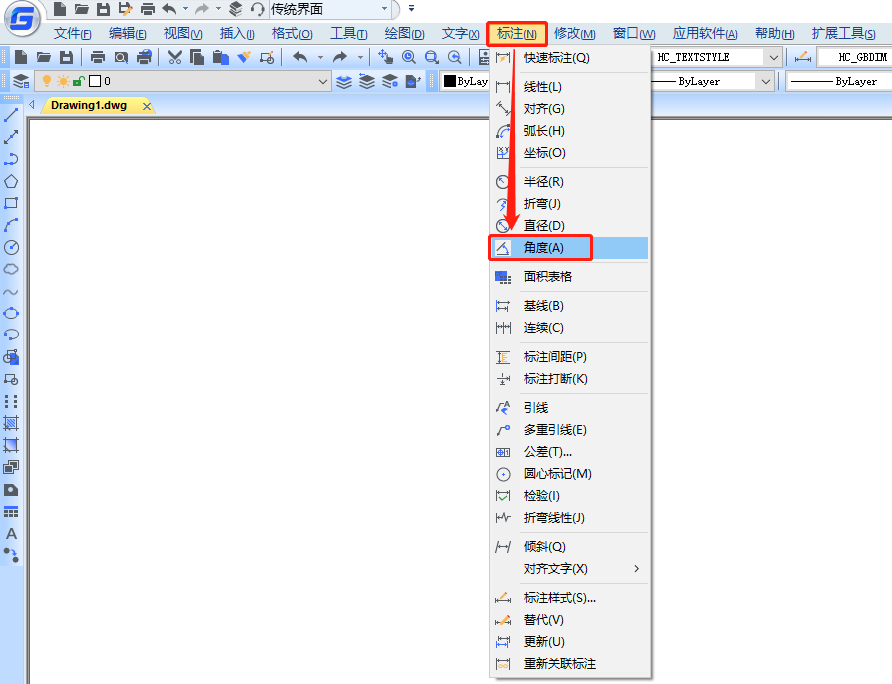Viewport: 892px width, 684px height.
Task: Choose 线性(L) dimension entry
Action: (570, 87)
